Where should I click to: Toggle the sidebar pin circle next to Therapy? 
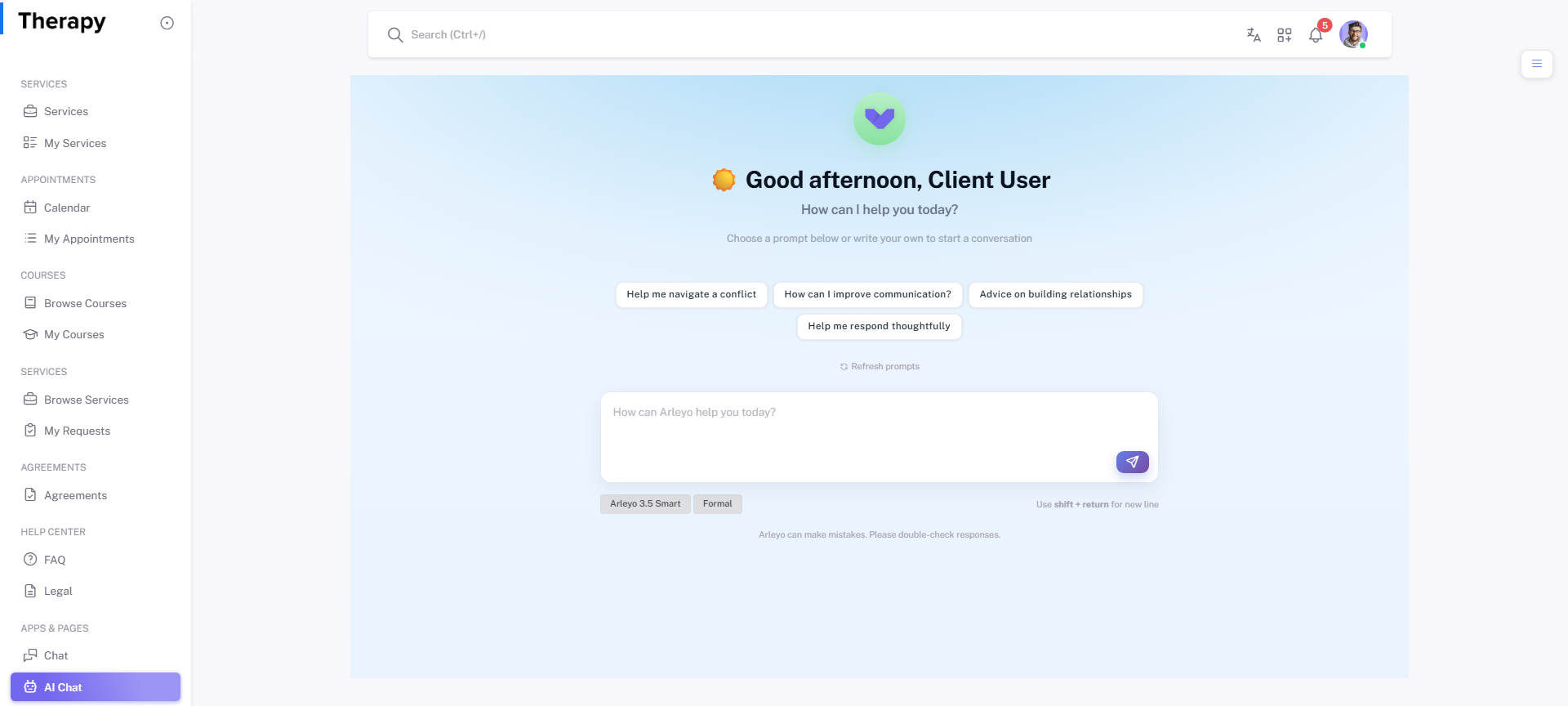pos(167,23)
